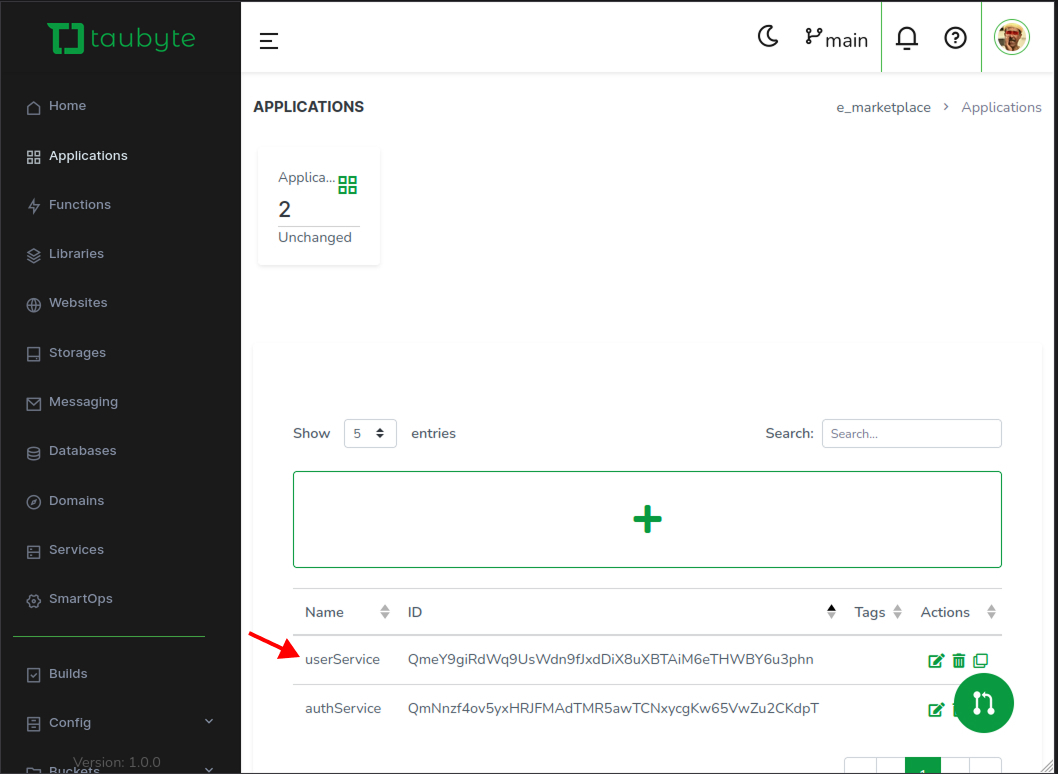Screen dimensions: 1058x774
Task: Click the green git push floating button
Action: pyautogui.click(x=984, y=702)
